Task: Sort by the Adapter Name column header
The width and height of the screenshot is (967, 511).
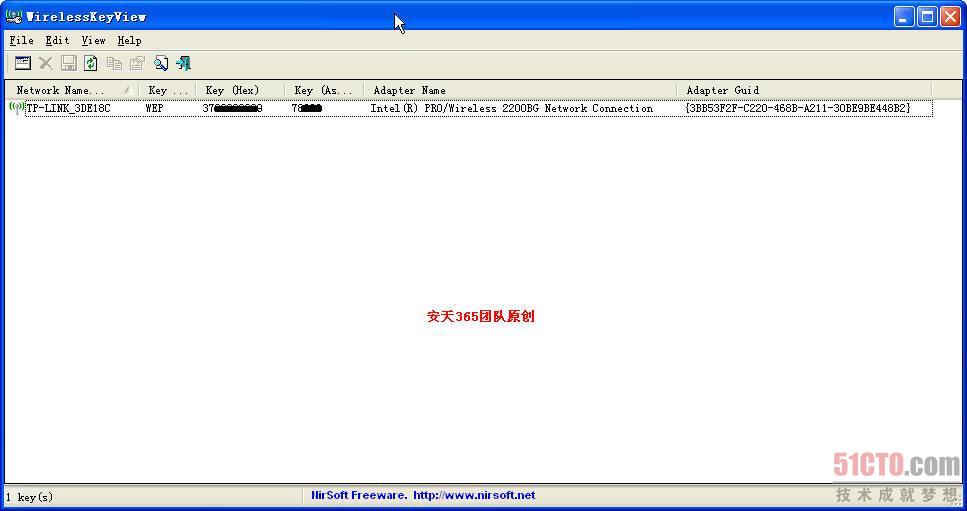Action: coord(521,90)
